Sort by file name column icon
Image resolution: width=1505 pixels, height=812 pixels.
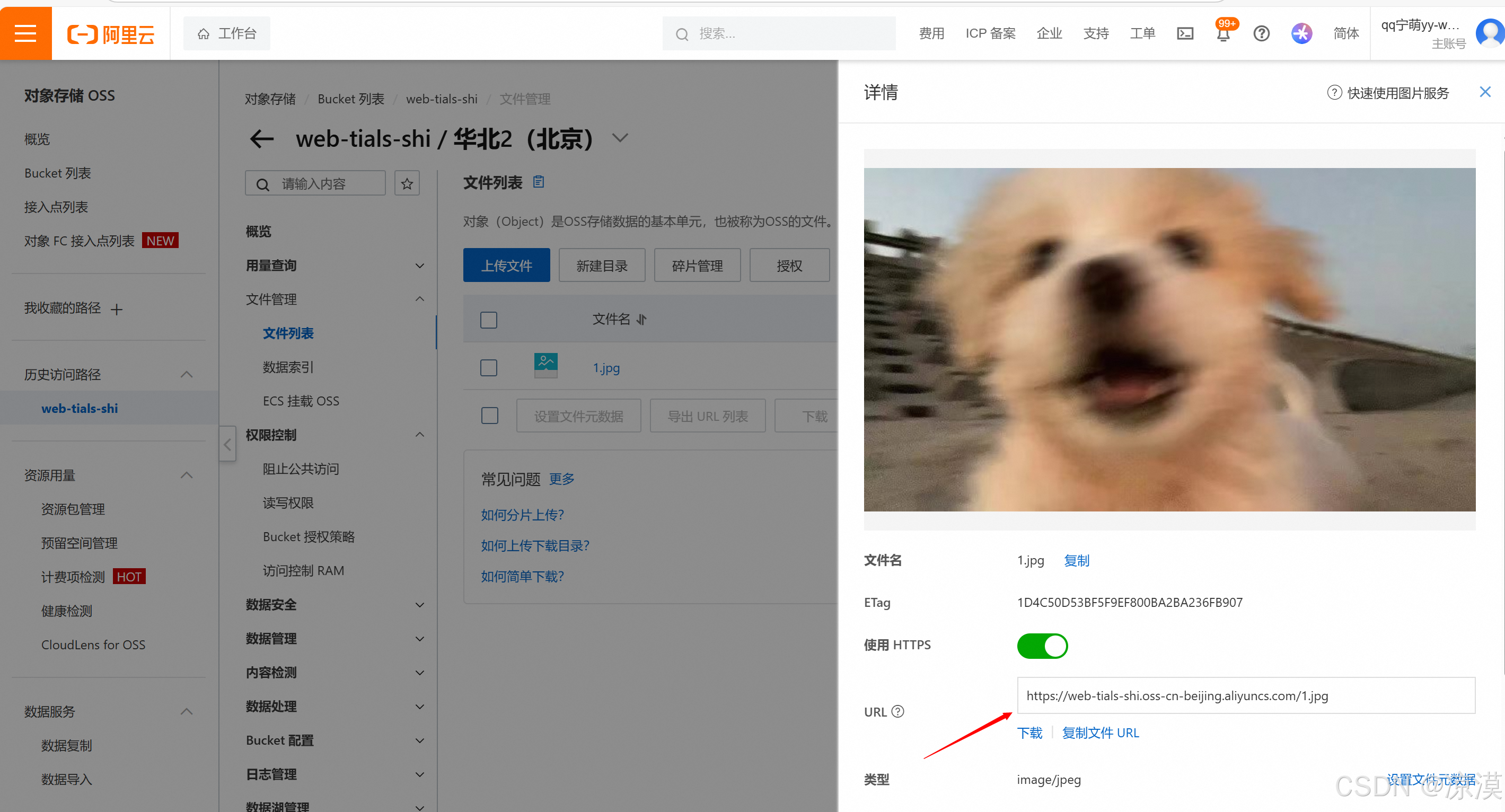[641, 320]
